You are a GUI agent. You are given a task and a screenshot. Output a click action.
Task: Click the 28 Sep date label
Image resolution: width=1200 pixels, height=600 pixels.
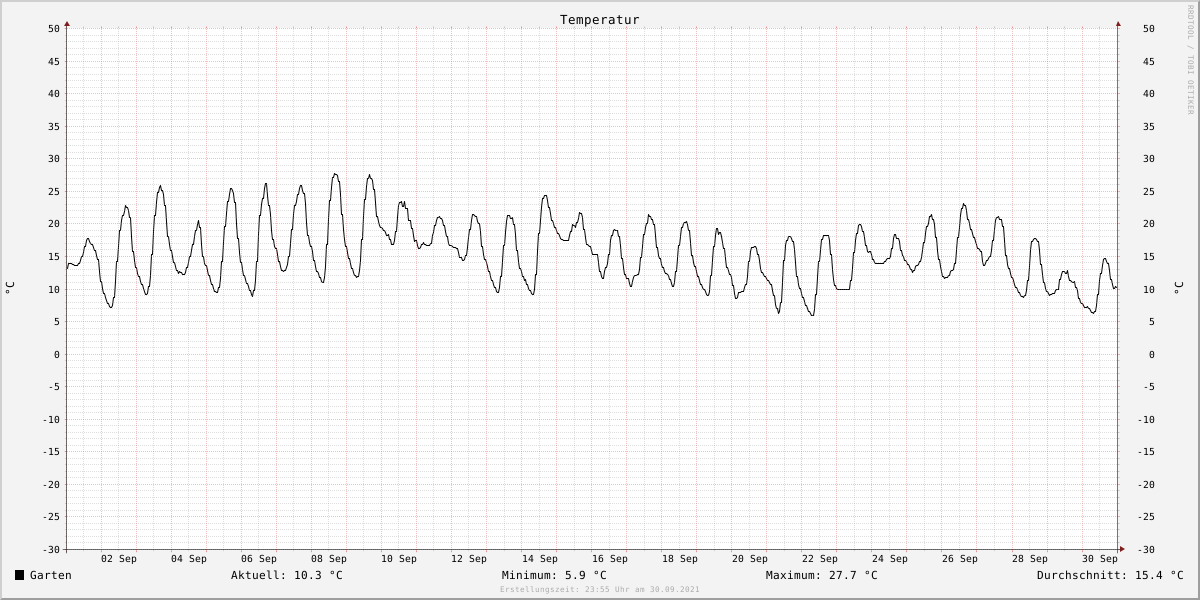tap(1030, 559)
